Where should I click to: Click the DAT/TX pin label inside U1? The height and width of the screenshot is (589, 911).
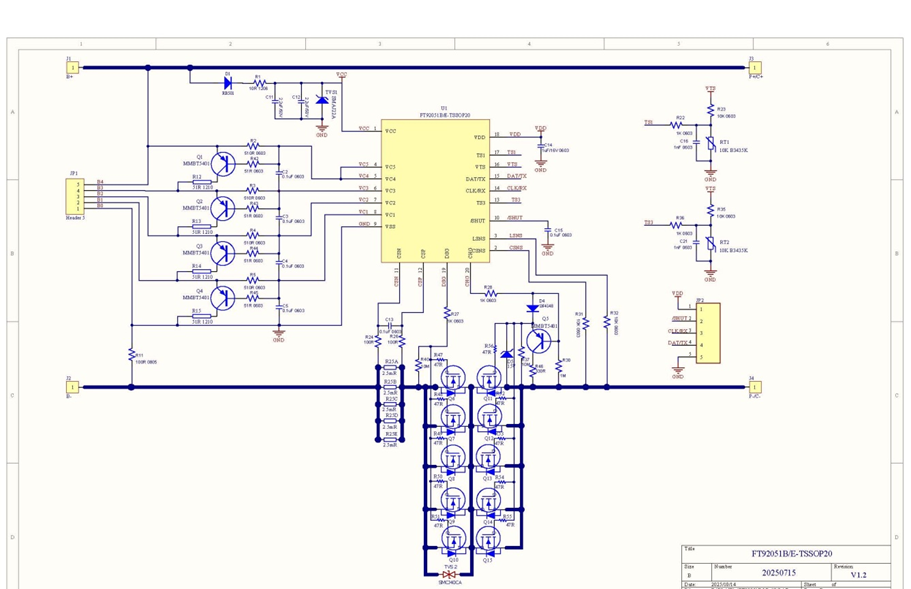coord(475,179)
